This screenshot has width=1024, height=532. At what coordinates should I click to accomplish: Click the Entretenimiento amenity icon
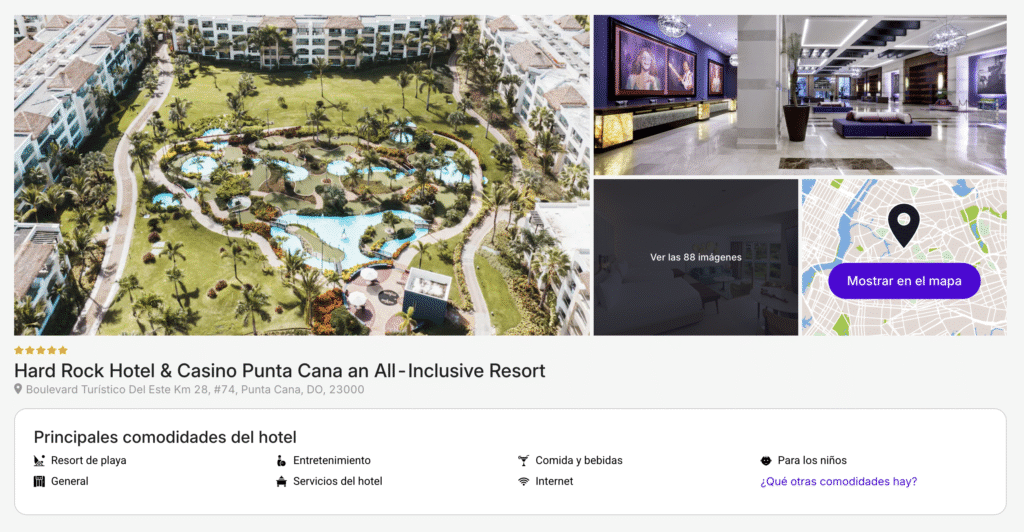[281, 461]
